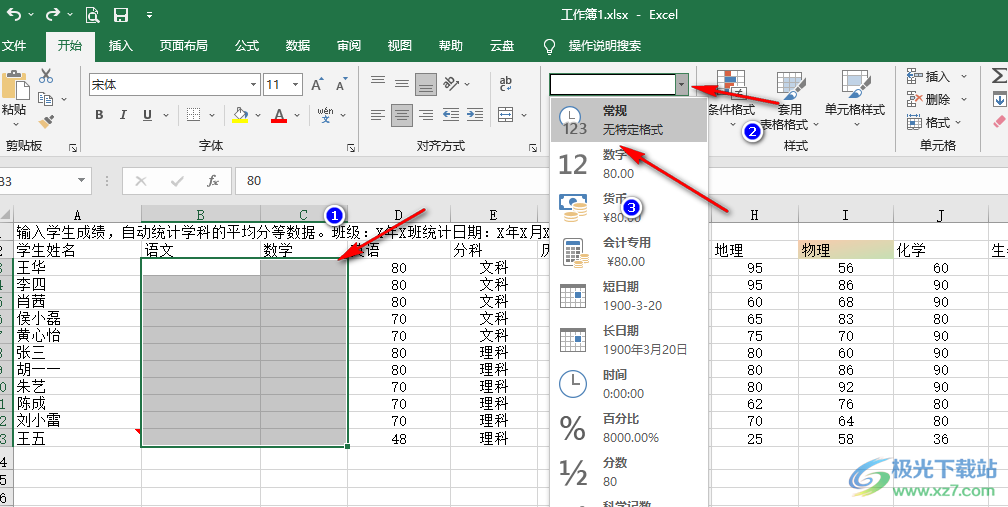This screenshot has height=507, width=1008.
Task: Click the fx insert function icon
Action: coord(213,181)
